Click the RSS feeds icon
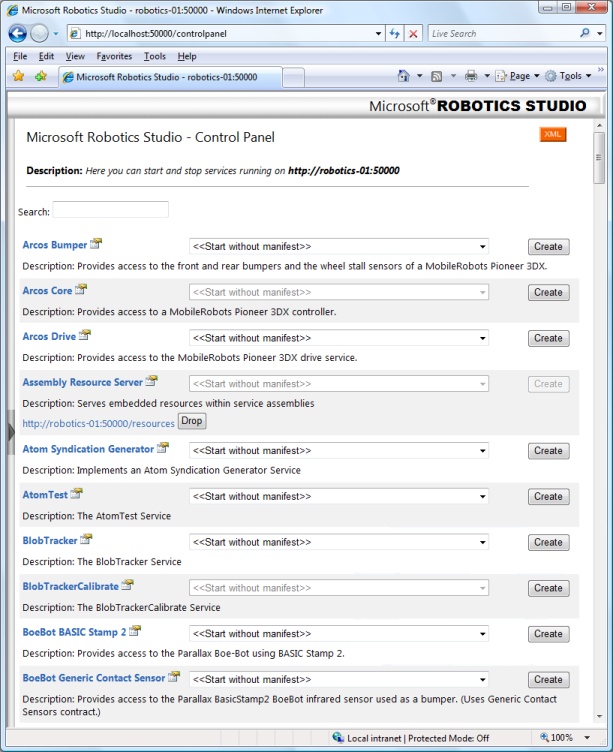The height and width of the screenshot is (752, 613). point(436,76)
